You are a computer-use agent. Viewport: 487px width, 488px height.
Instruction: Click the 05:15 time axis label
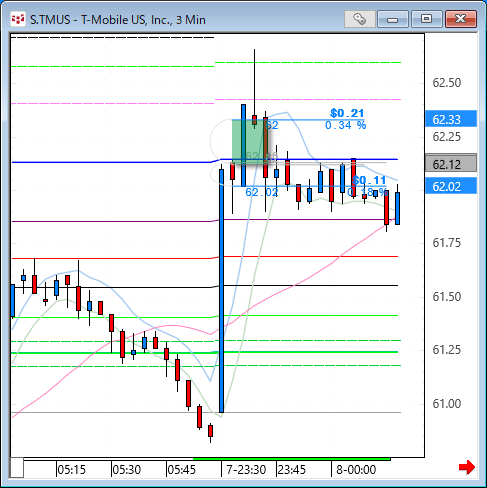click(x=72, y=470)
